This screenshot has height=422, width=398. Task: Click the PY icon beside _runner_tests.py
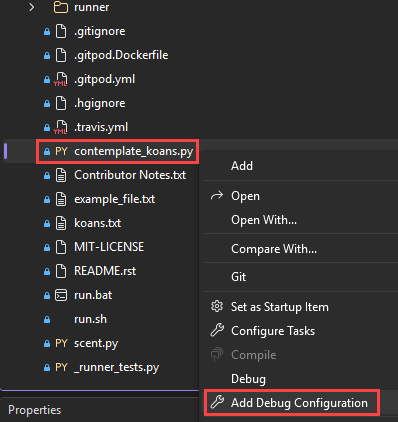pos(61,367)
